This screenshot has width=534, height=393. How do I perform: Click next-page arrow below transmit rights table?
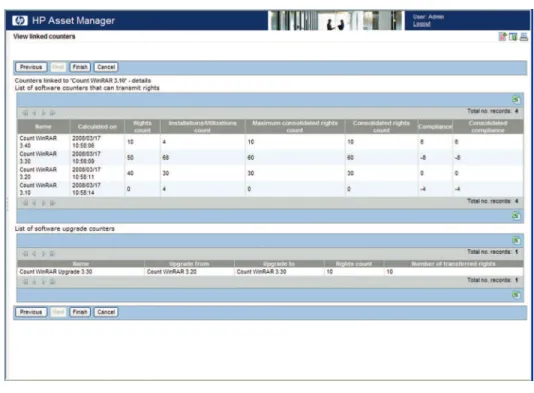[x=43, y=203]
